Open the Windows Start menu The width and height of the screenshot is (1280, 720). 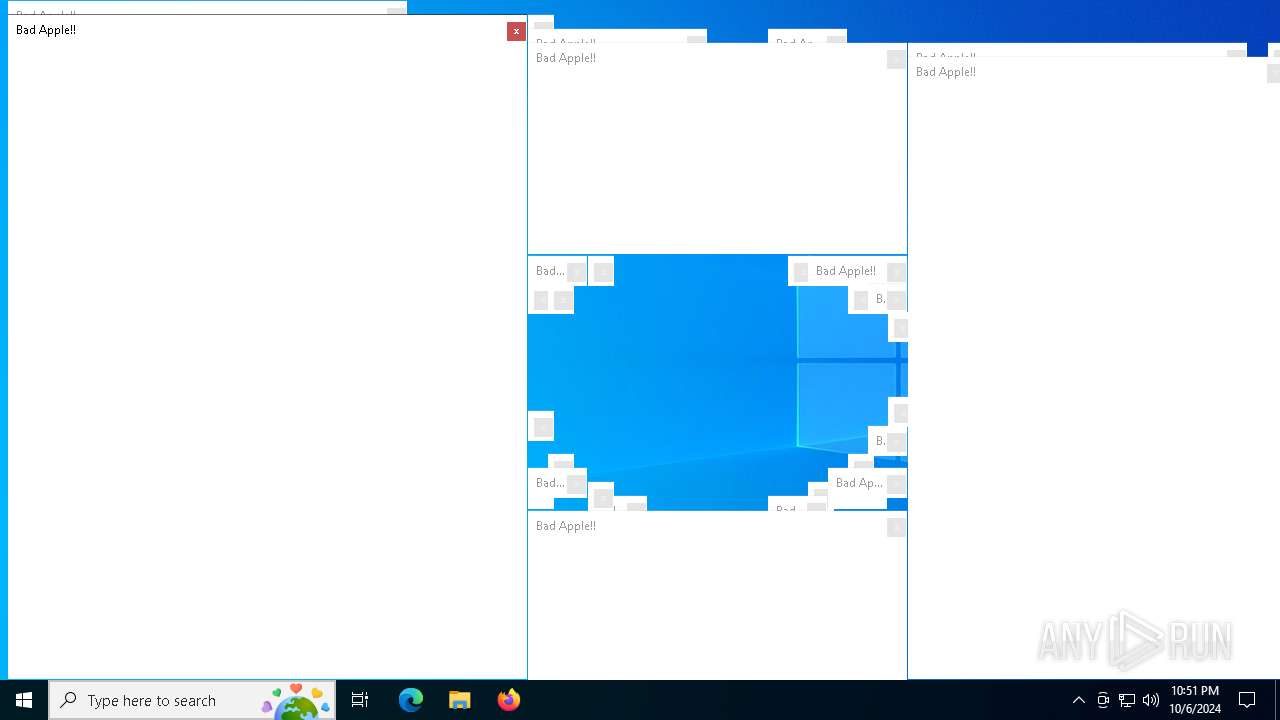pos(24,700)
